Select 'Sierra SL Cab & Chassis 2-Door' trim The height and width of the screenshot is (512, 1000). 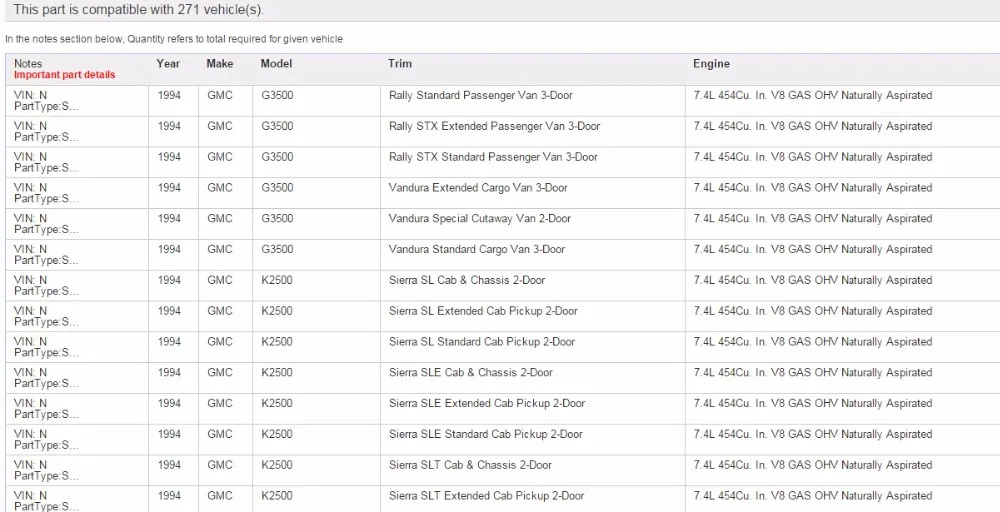pos(467,280)
